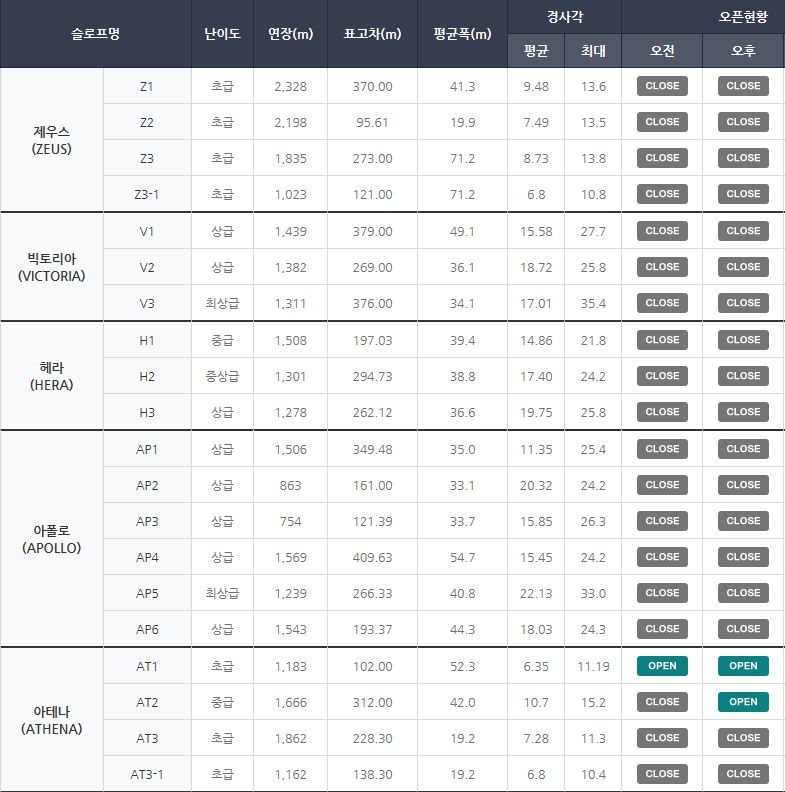Image resolution: width=785 pixels, height=792 pixels.
Task: Click the 표고차(m) column header
Action: point(372,34)
